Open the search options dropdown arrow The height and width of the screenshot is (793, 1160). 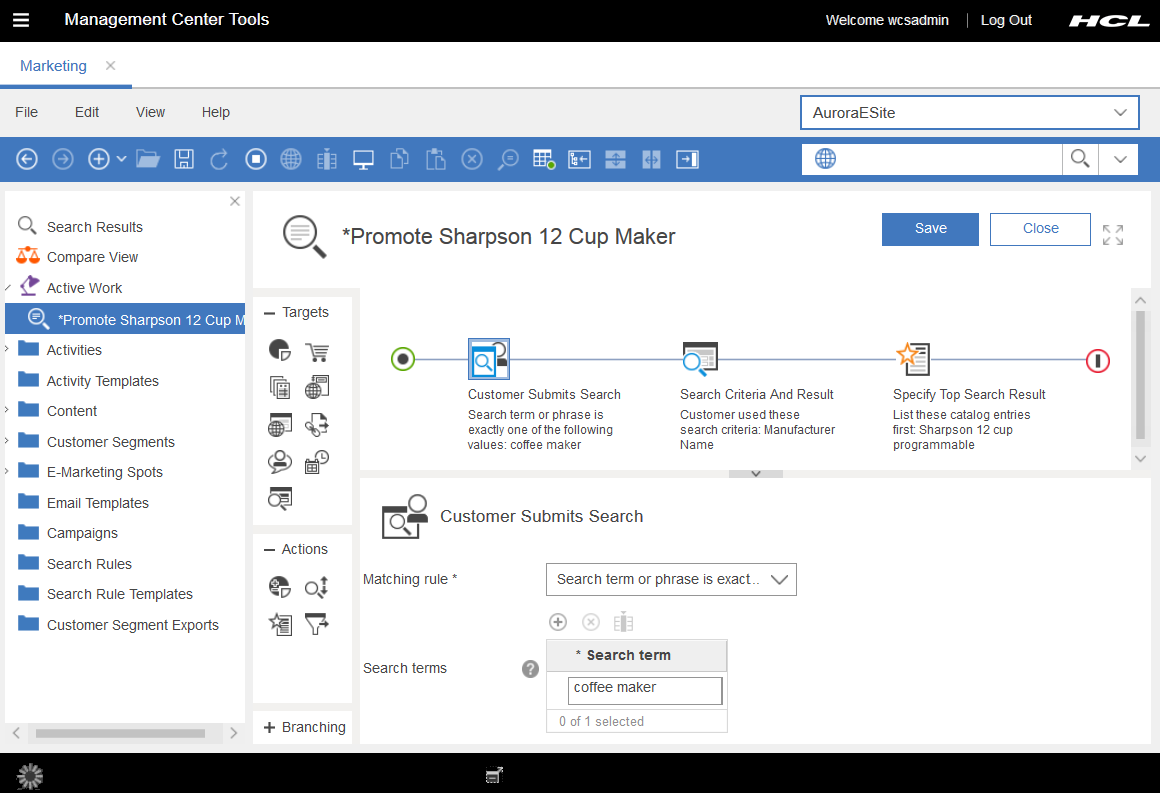point(1120,159)
